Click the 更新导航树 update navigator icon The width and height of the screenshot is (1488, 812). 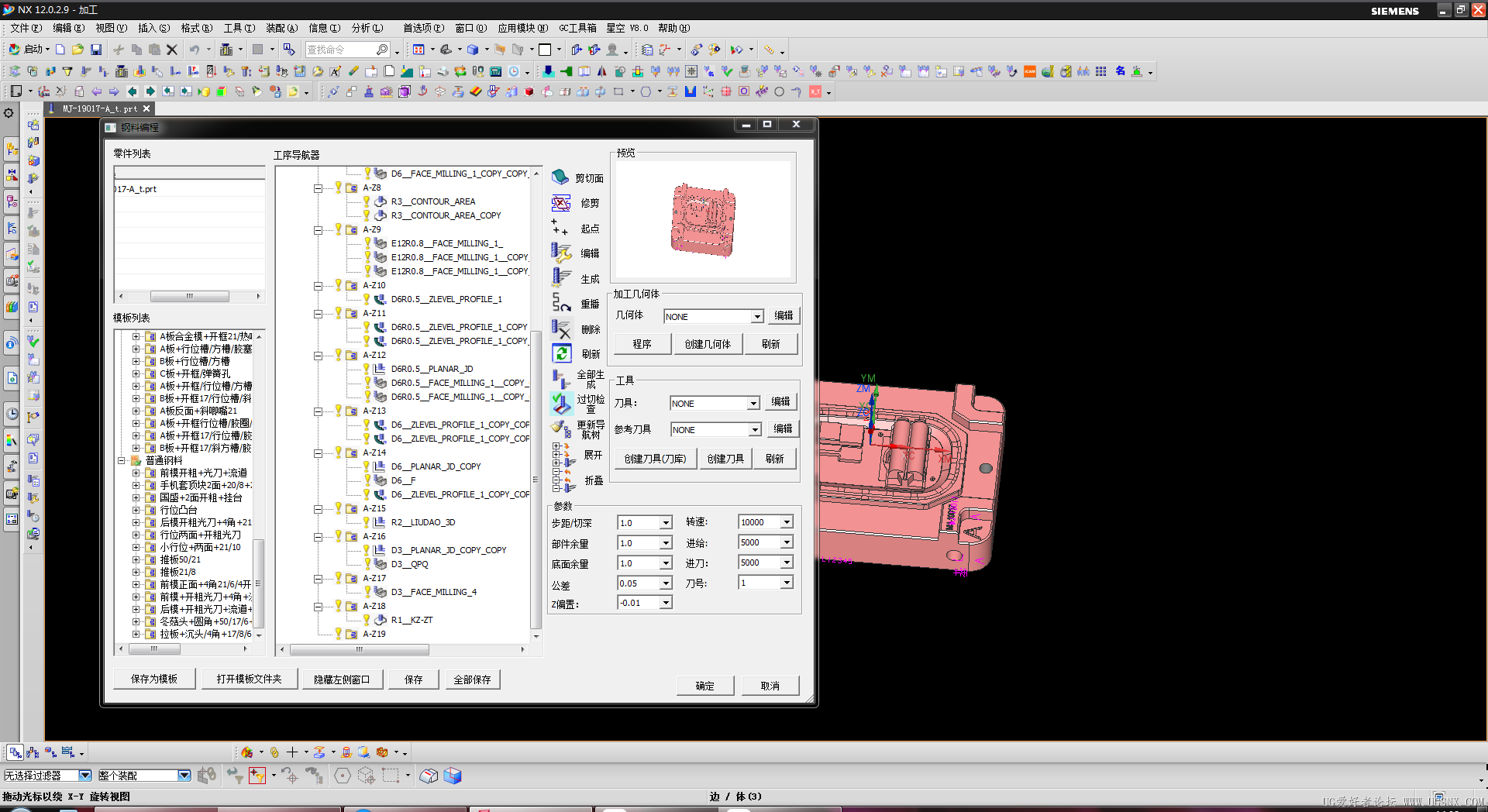(x=561, y=428)
